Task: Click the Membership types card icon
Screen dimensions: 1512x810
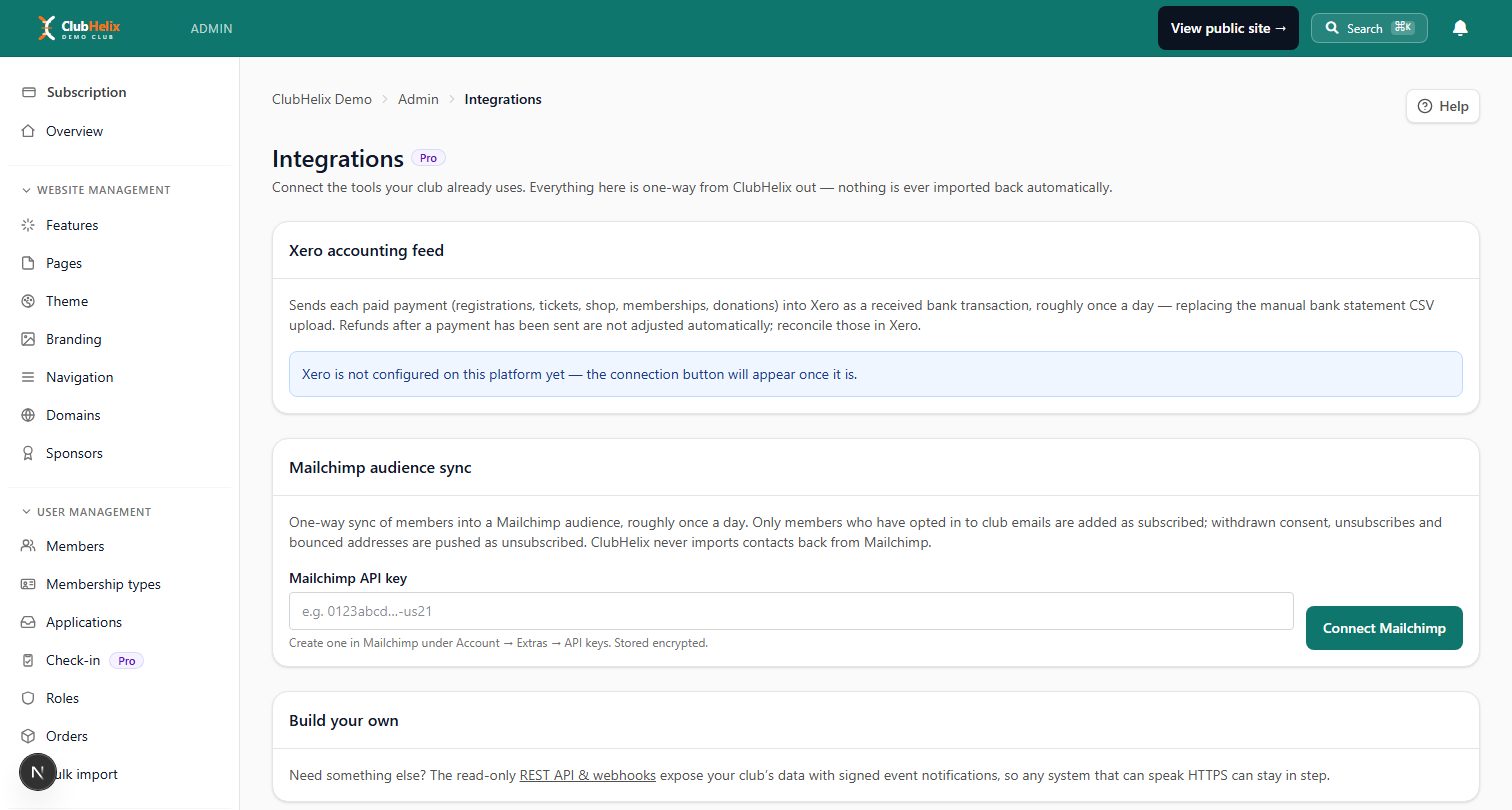Action: [28, 584]
